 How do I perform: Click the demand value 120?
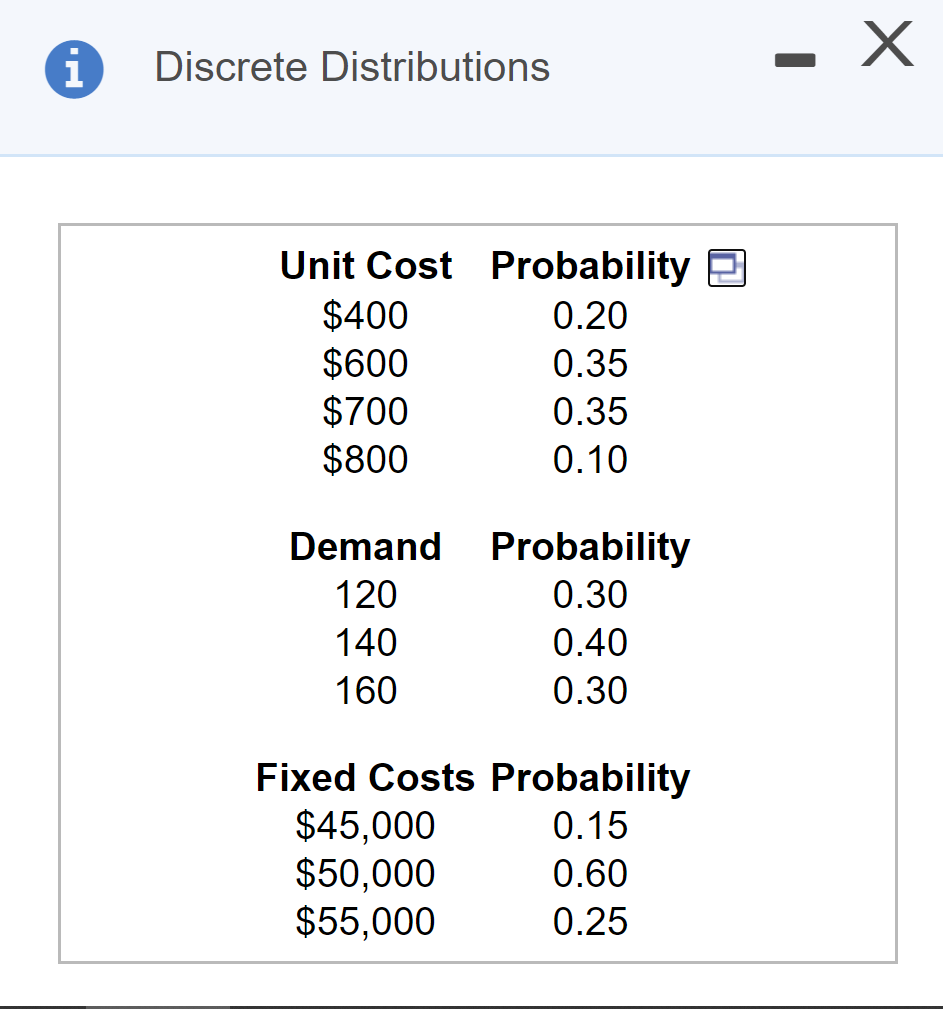tap(366, 595)
